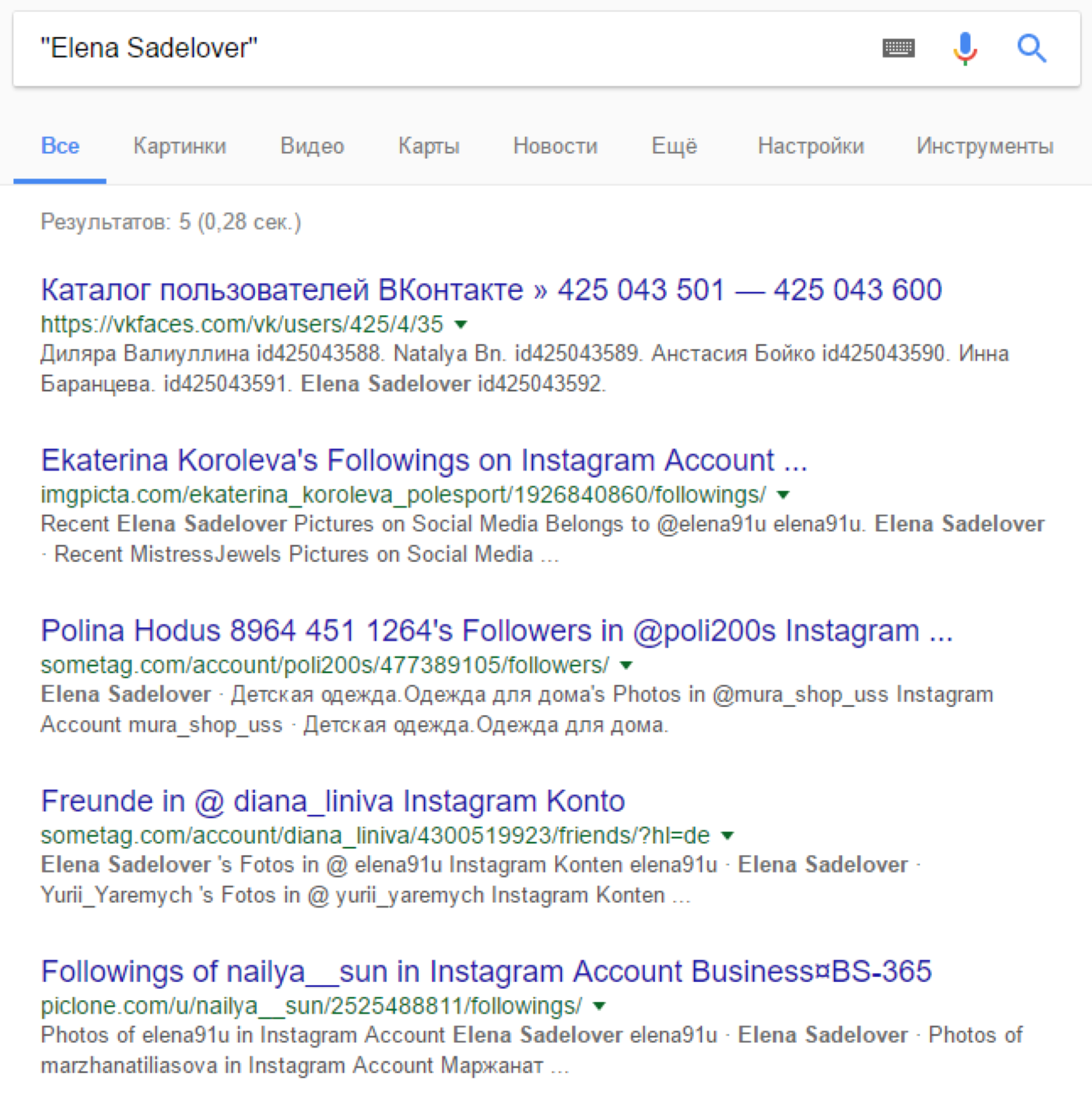Start voice search with microphone icon
1092x1105 pixels.
click(x=965, y=49)
